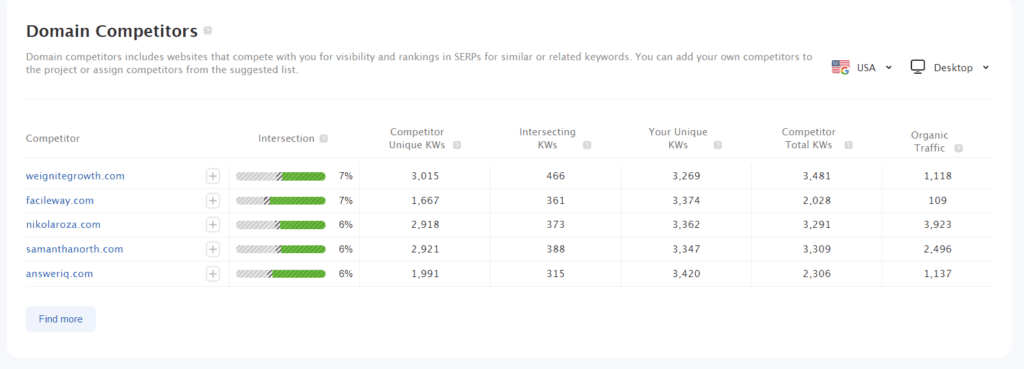Click the 1,667 unique KWs value
Image resolution: width=1024 pixels, height=369 pixels.
pos(425,201)
